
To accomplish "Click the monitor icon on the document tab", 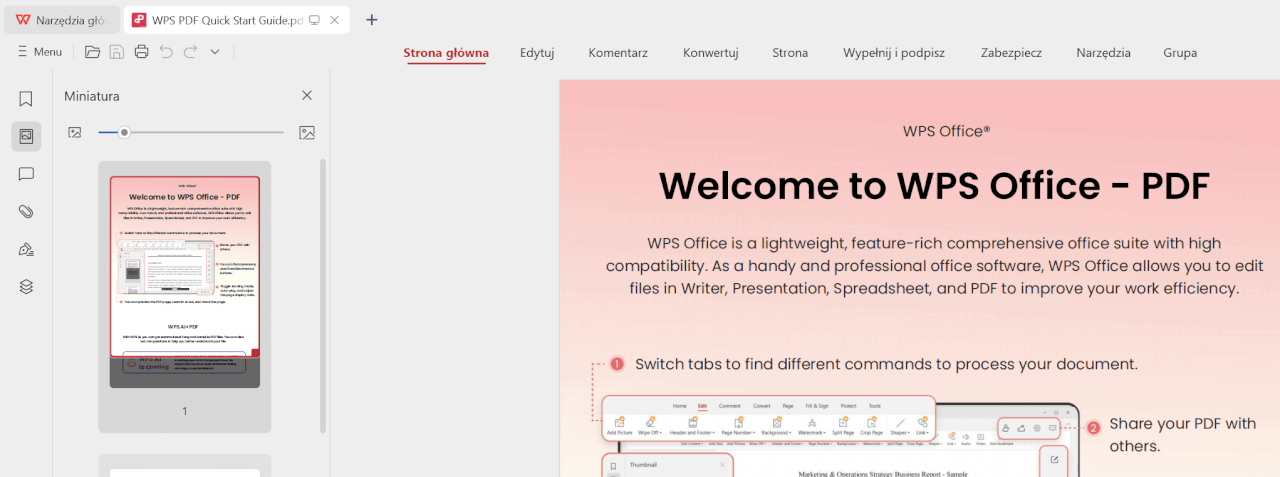I will 314,20.
